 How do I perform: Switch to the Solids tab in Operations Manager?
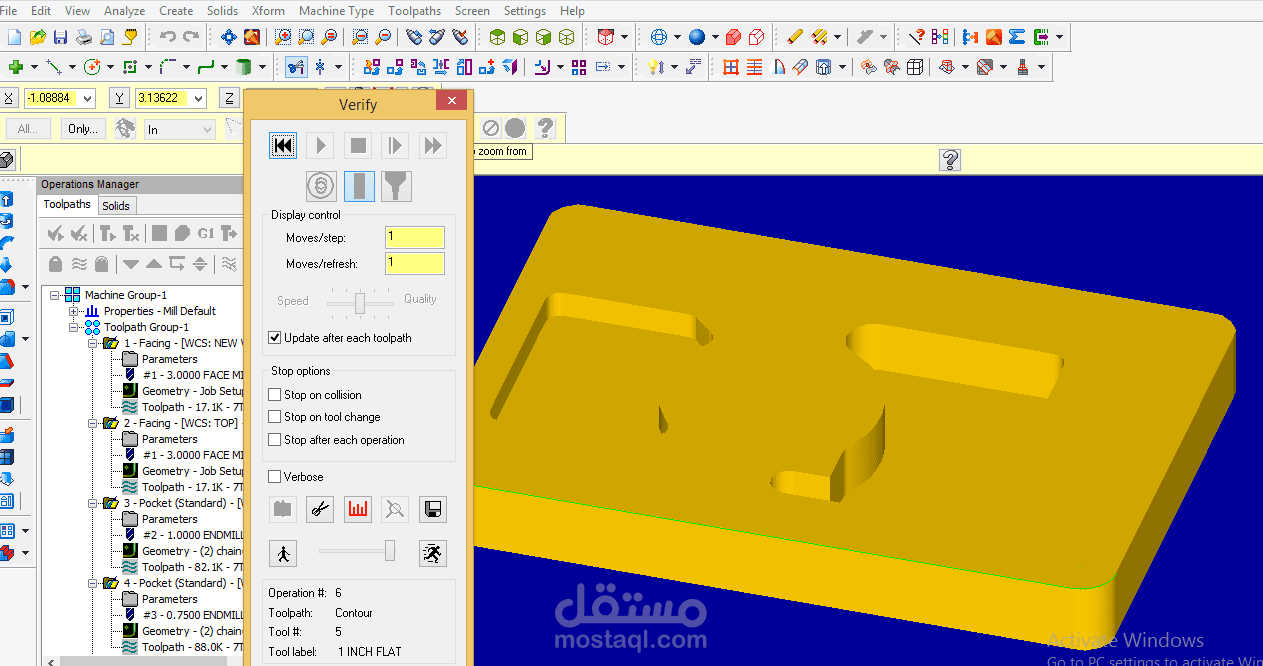[x=116, y=205]
